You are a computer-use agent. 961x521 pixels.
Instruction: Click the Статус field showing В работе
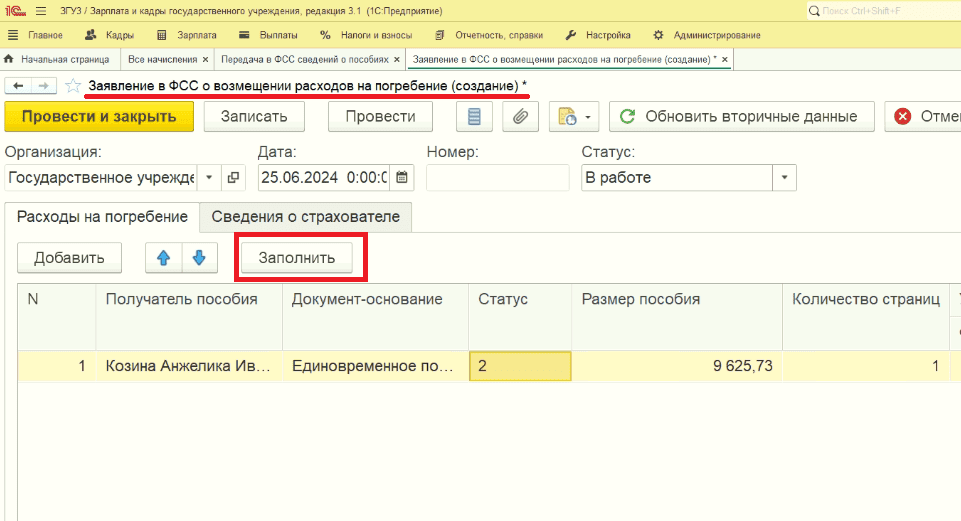click(677, 178)
